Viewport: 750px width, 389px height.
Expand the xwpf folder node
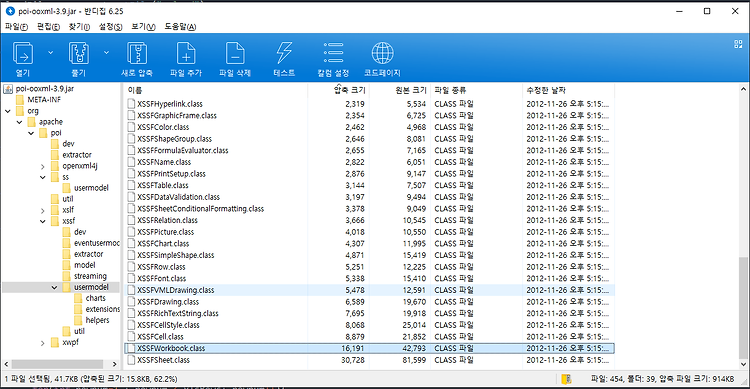[43, 343]
